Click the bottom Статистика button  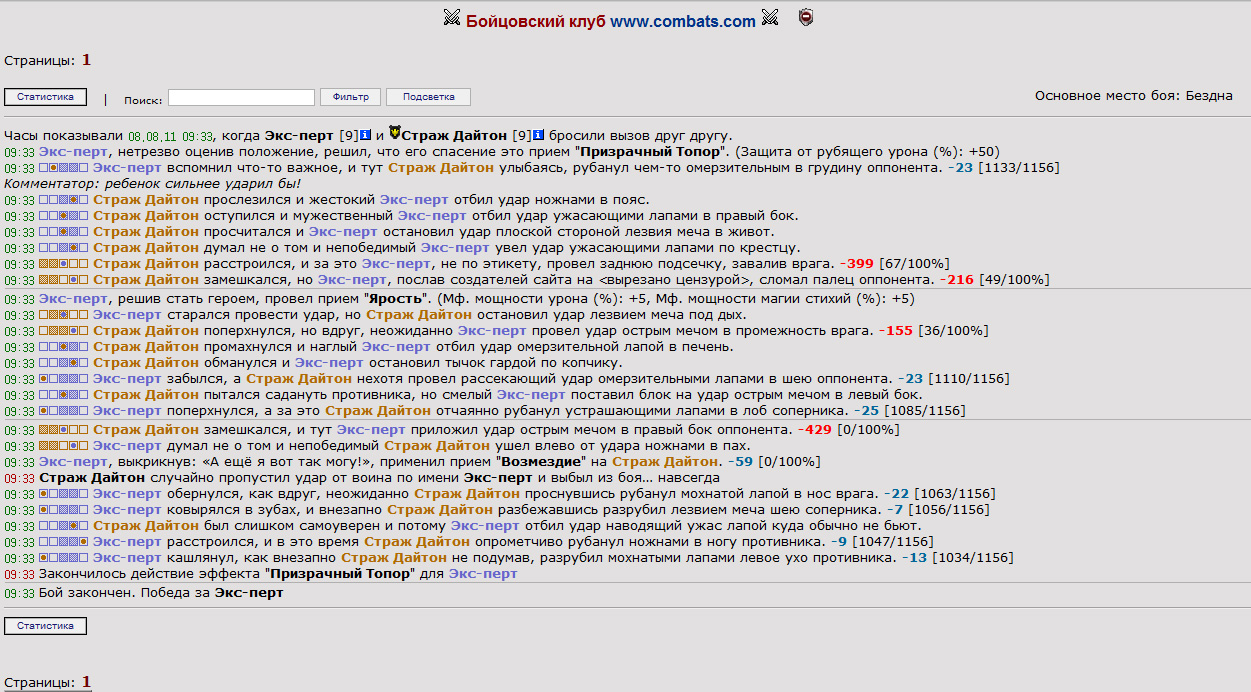[45, 626]
